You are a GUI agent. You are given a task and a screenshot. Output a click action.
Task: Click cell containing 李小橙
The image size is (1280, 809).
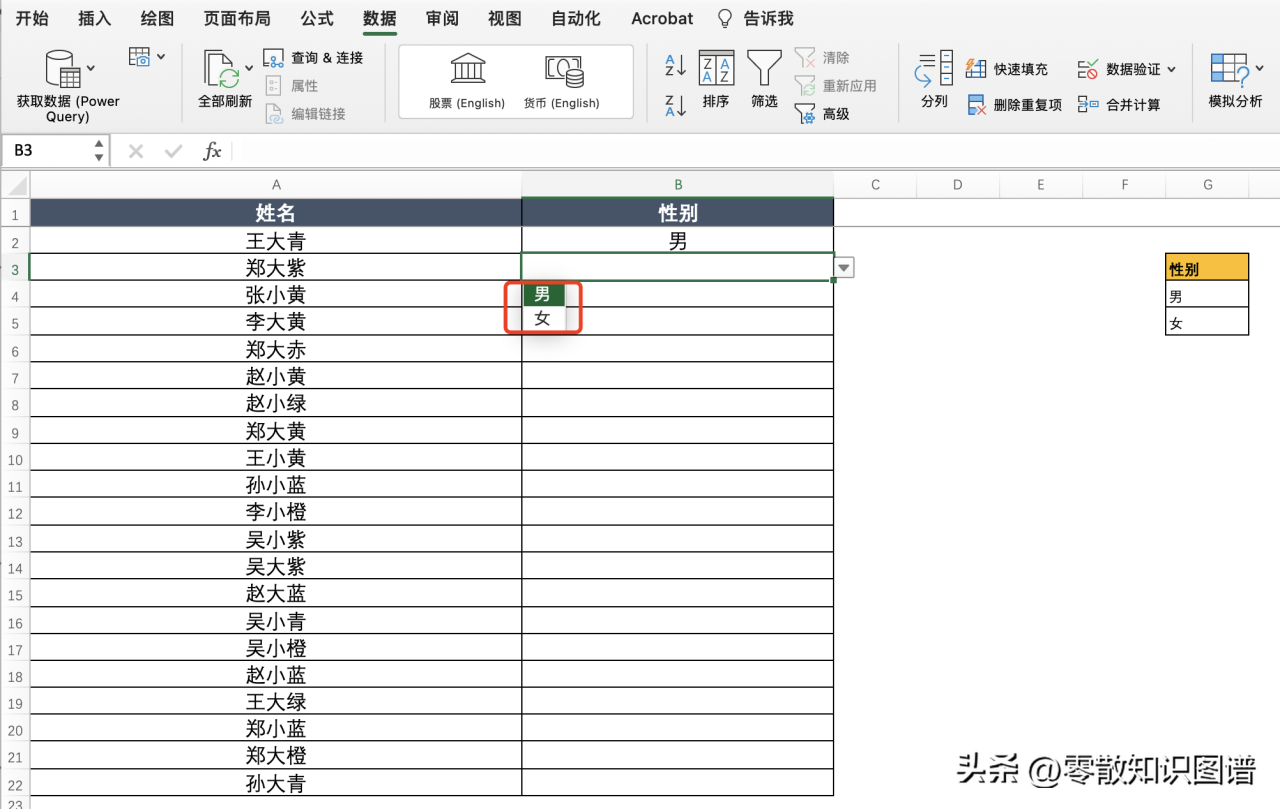click(x=276, y=512)
